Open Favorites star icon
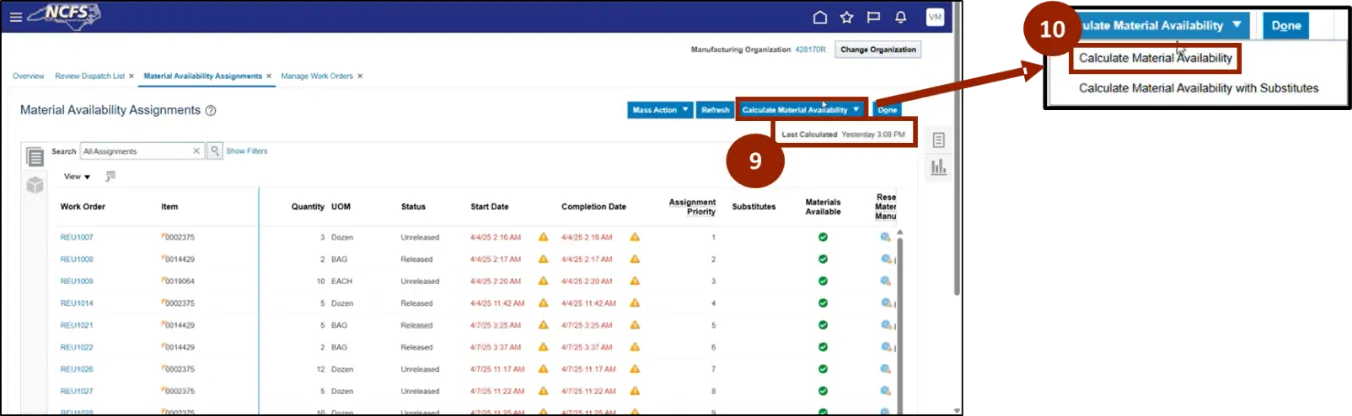Viewport: 1352px width, 416px height. [x=846, y=17]
